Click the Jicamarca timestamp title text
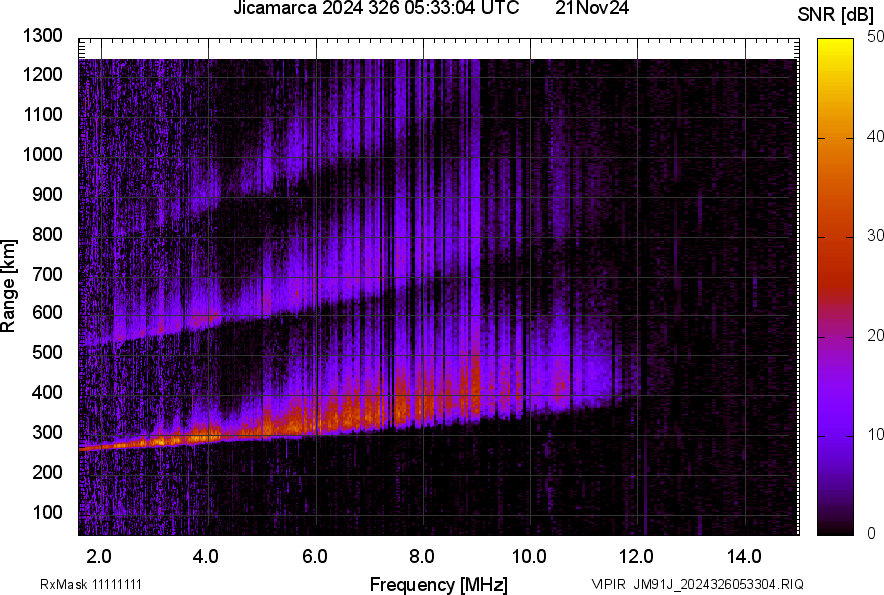 [375, 9]
